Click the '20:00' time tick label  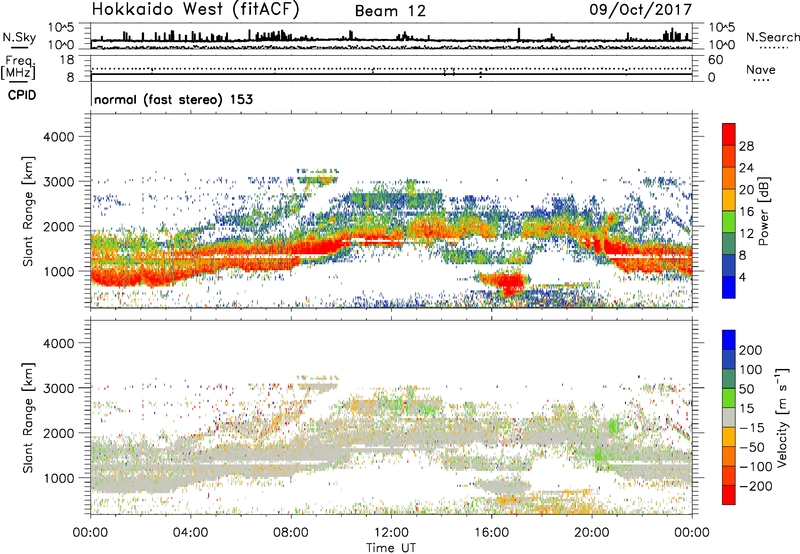(591, 532)
